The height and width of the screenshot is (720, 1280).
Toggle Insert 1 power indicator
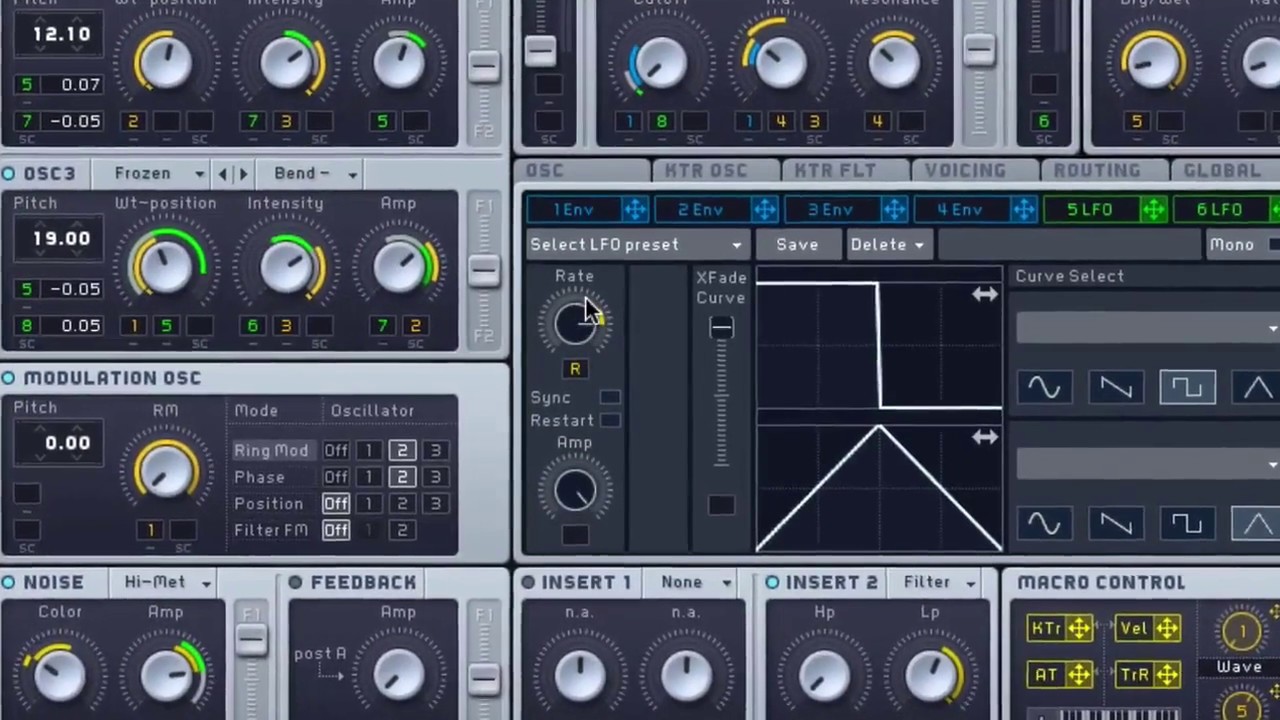(527, 582)
